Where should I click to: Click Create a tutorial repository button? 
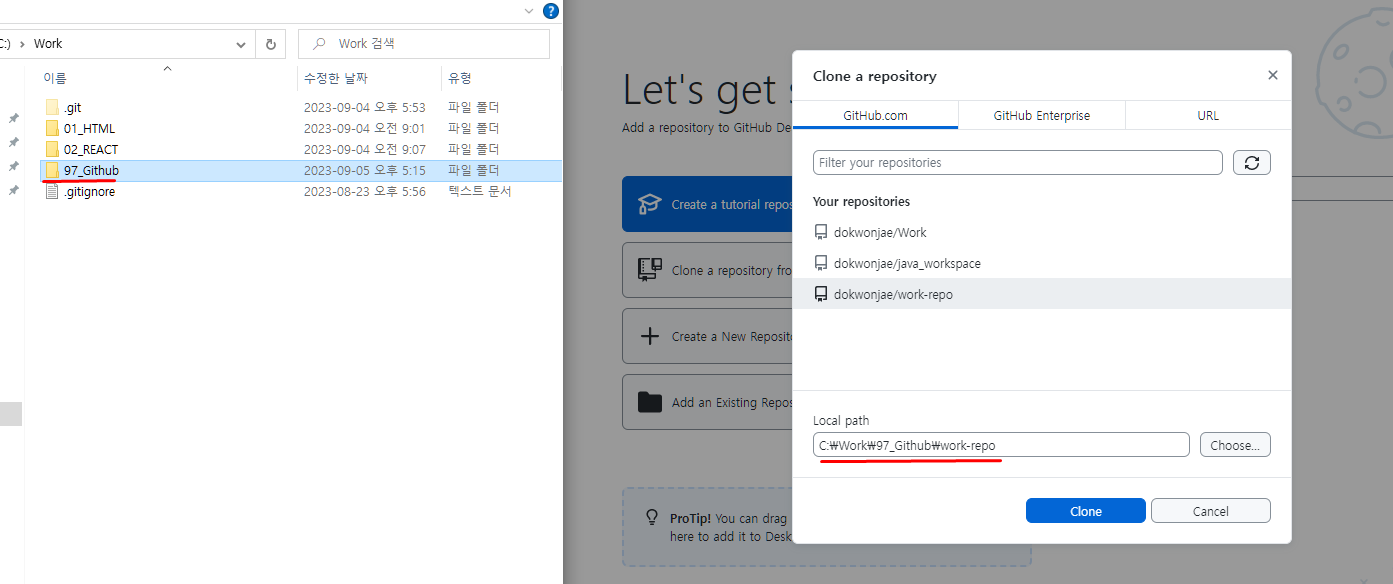707,204
